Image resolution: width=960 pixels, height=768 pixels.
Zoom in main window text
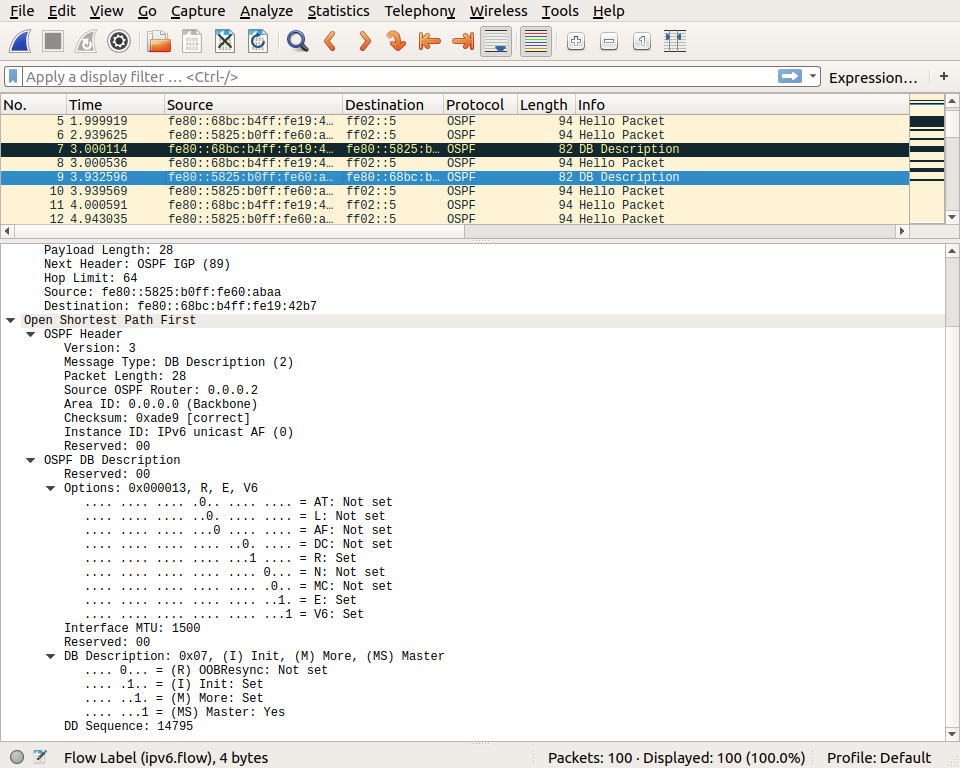coord(576,42)
